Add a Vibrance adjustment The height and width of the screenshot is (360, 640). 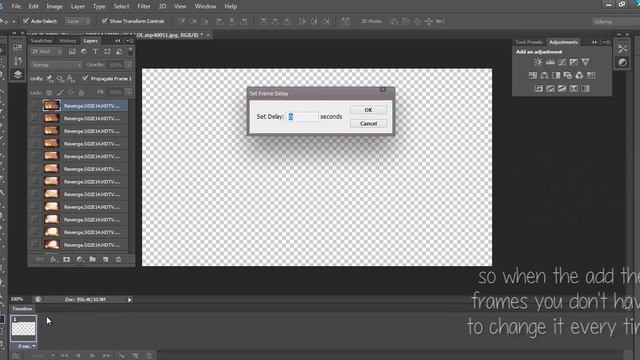(585, 62)
